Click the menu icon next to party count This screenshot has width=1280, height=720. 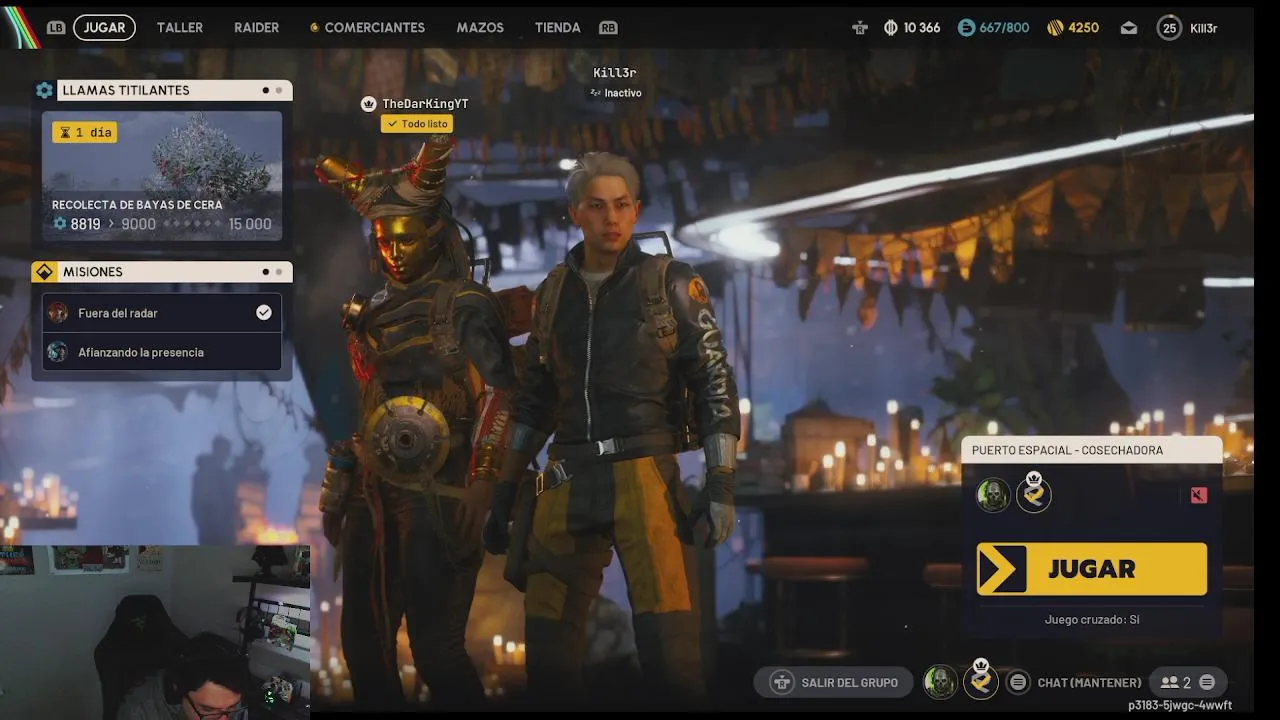coord(1207,682)
